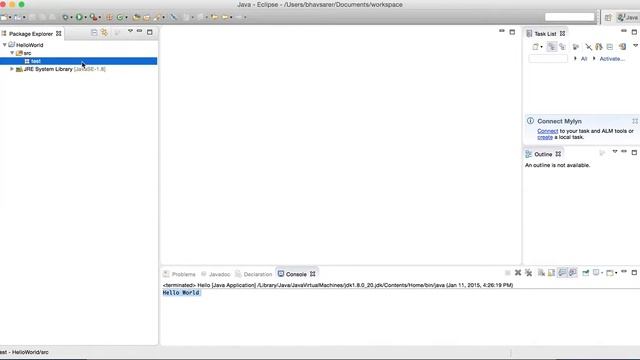Screen dimensions: 640x360
Task: Click the Run Last Tool external tools icon
Action: pyautogui.click(x=93, y=17)
